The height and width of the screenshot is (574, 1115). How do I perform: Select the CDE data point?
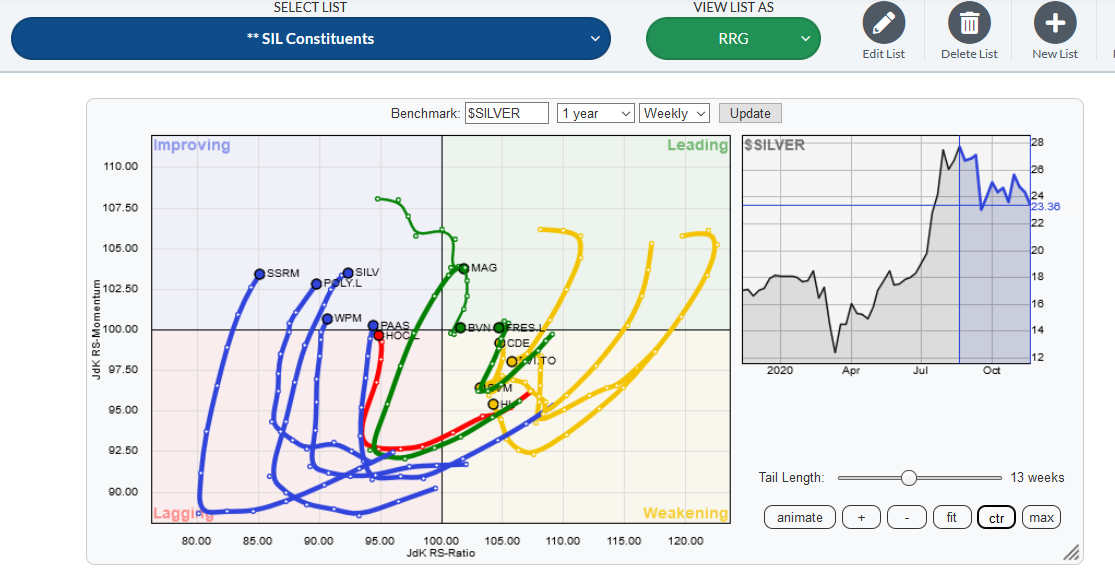[x=500, y=343]
